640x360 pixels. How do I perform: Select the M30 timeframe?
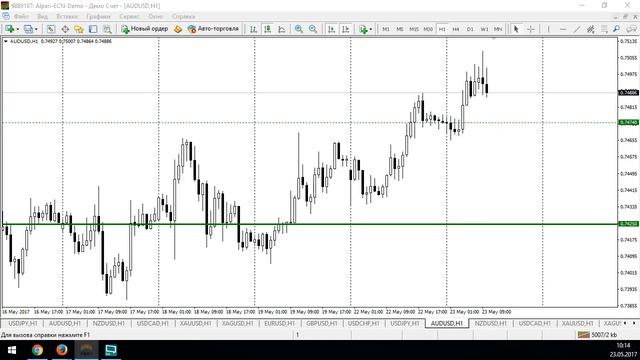[x=428, y=29]
